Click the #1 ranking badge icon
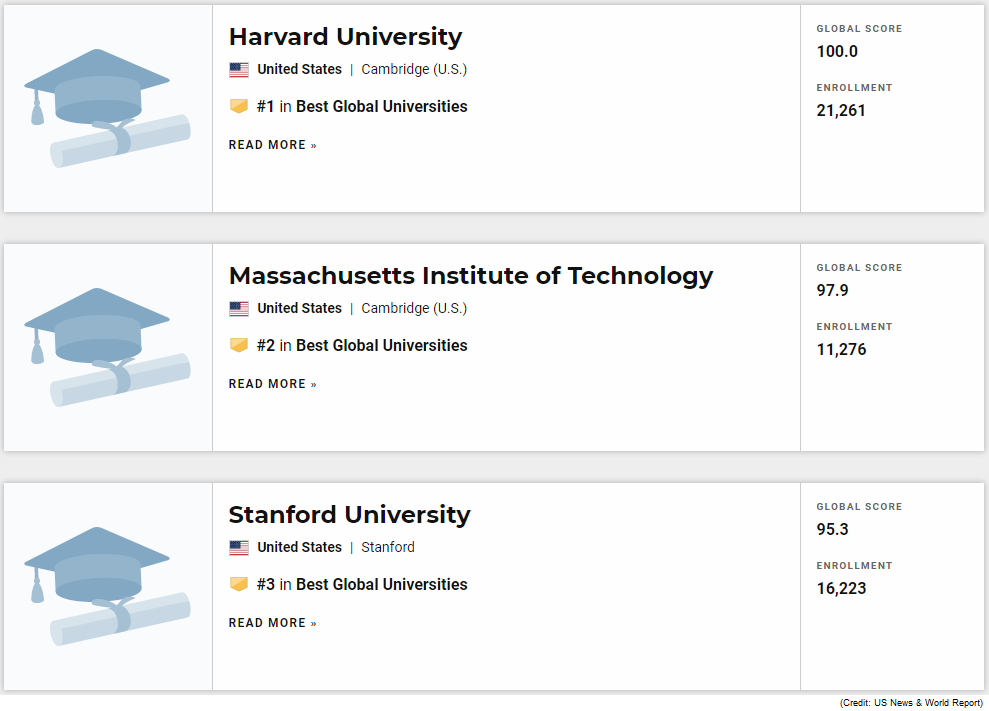The height and width of the screenshot is (711, 989). pos(239,107)
